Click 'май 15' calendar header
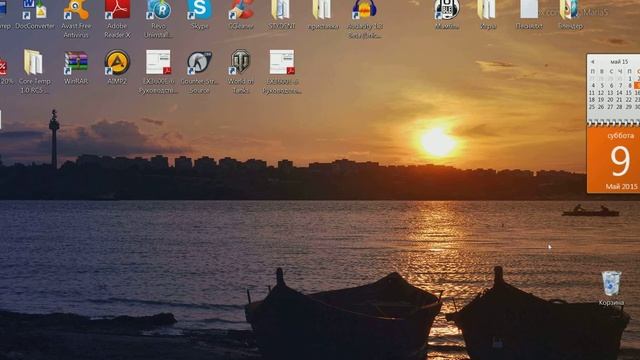This screenshot has width=640, height=360. click(619, 62)
